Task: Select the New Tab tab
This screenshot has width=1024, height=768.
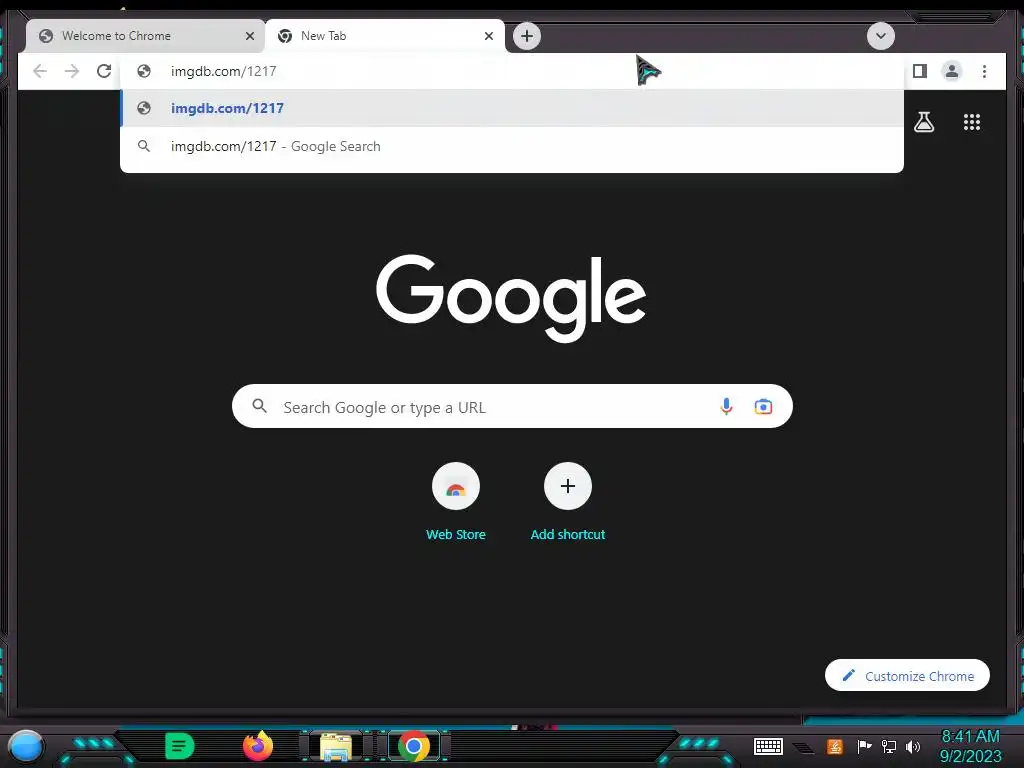Action: [x=385, y=36]
